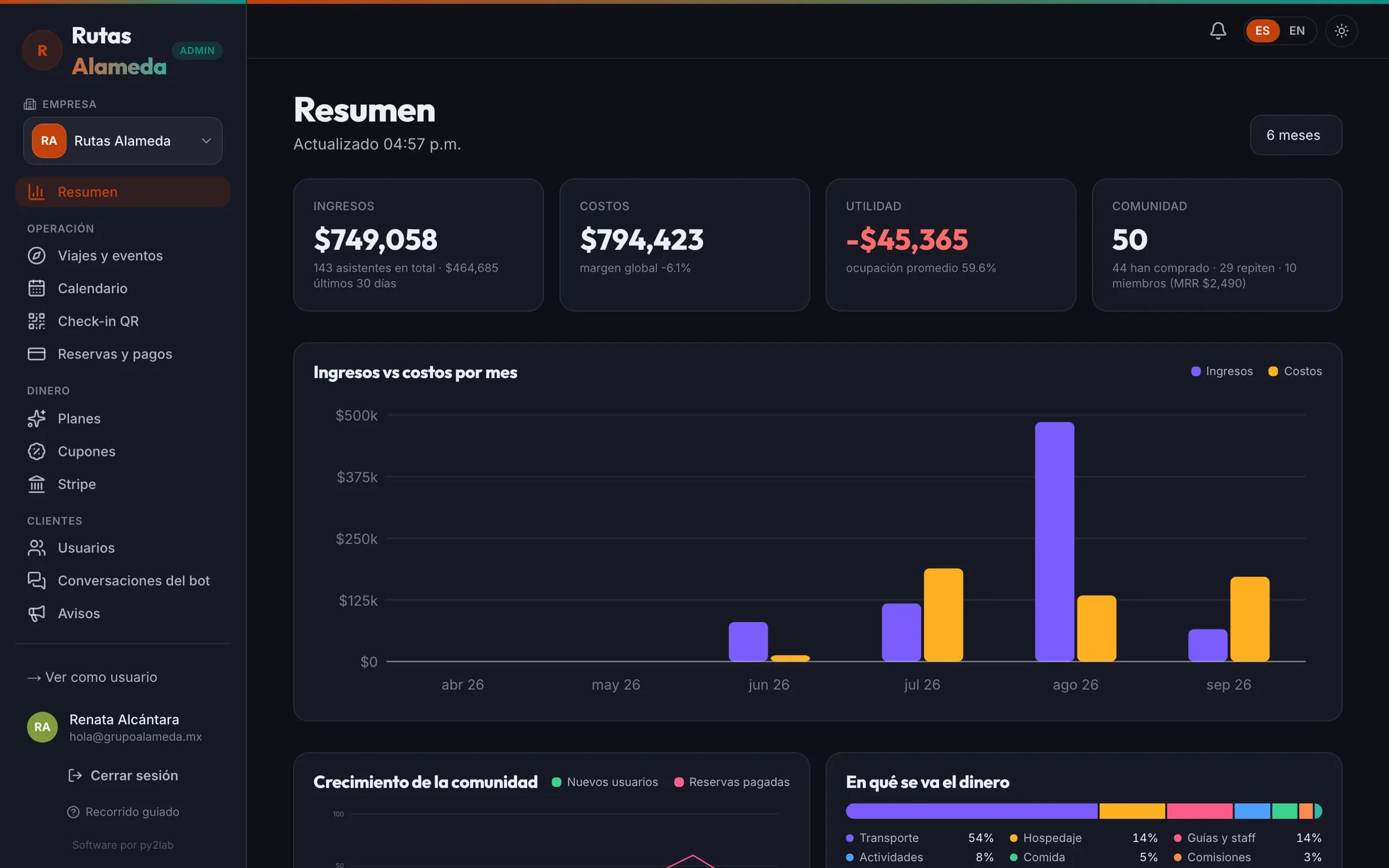Image resolution: width=1389 pixels, height=868 pixels.
Task: Open the notifications bell
Action: point(1218,31)
